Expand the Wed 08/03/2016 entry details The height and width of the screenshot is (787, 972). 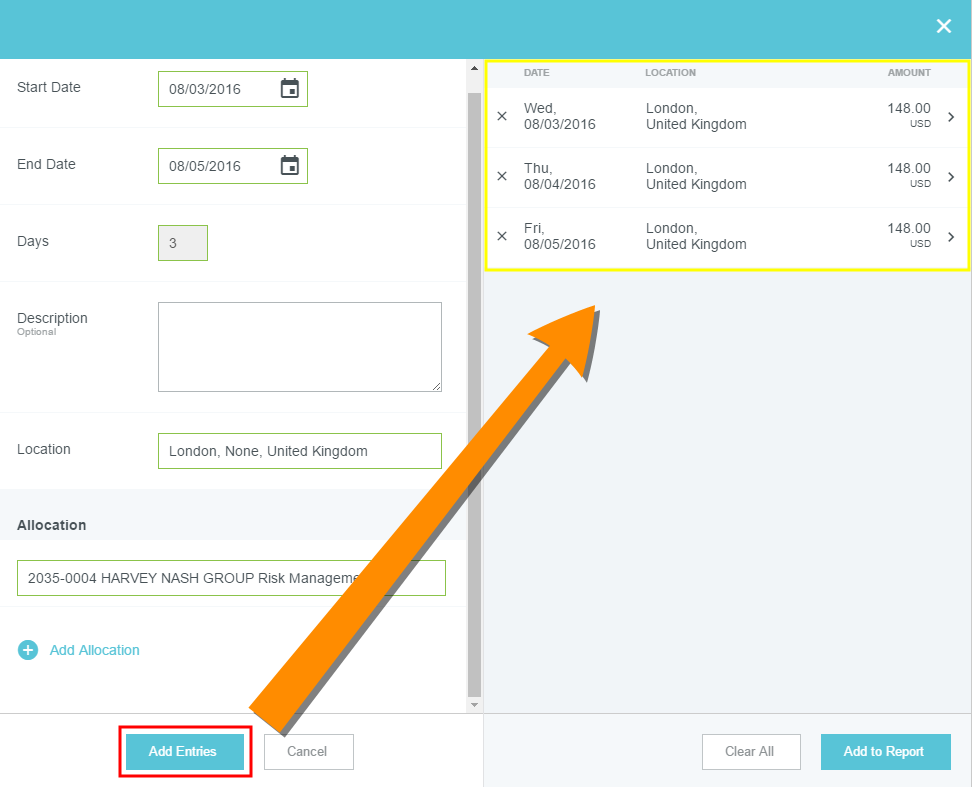951,117
